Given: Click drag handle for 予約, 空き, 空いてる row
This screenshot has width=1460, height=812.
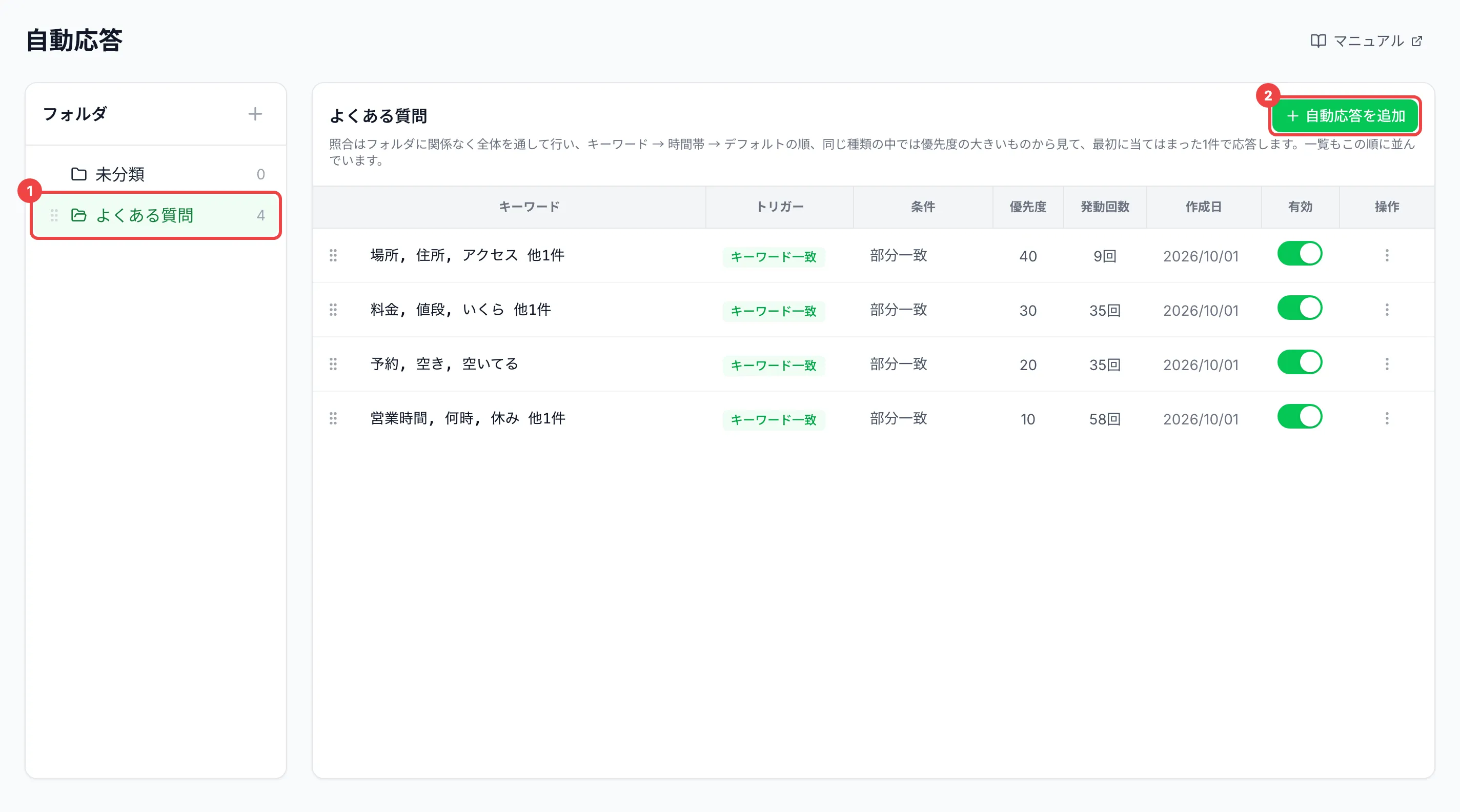Looking at the screenshot, I should pos(333,364).
